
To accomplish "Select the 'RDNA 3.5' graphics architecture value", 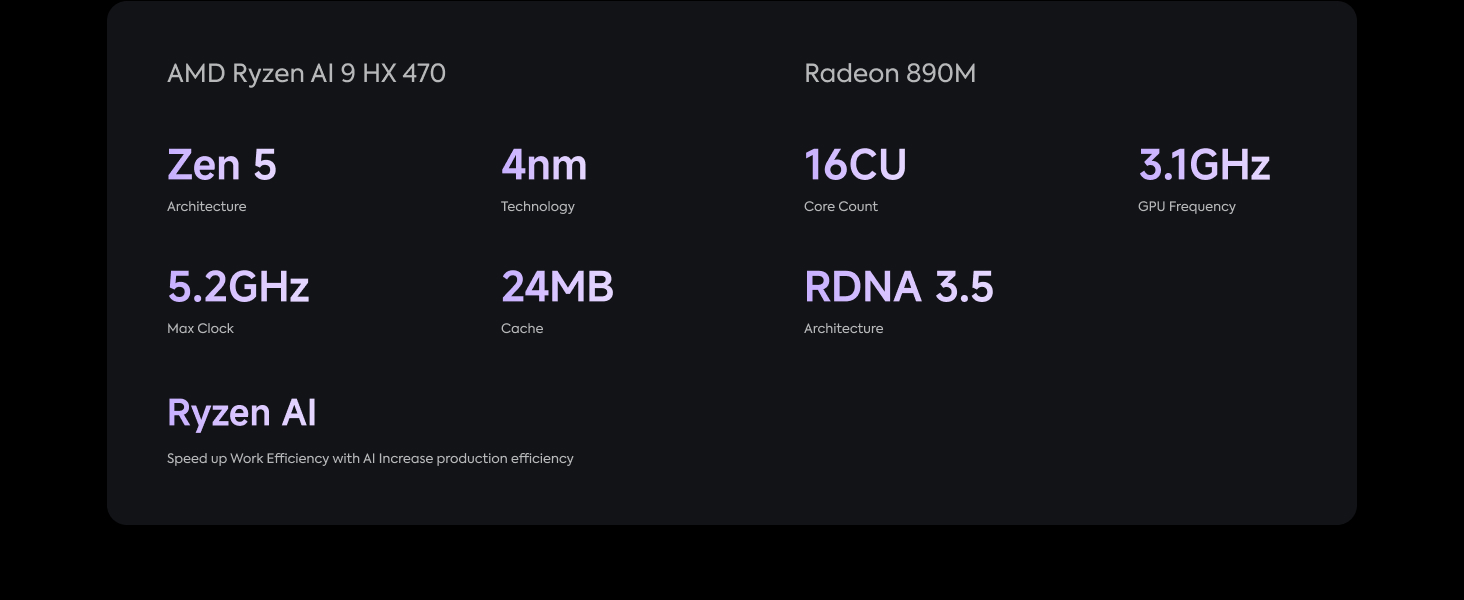I will coord(898,287).
